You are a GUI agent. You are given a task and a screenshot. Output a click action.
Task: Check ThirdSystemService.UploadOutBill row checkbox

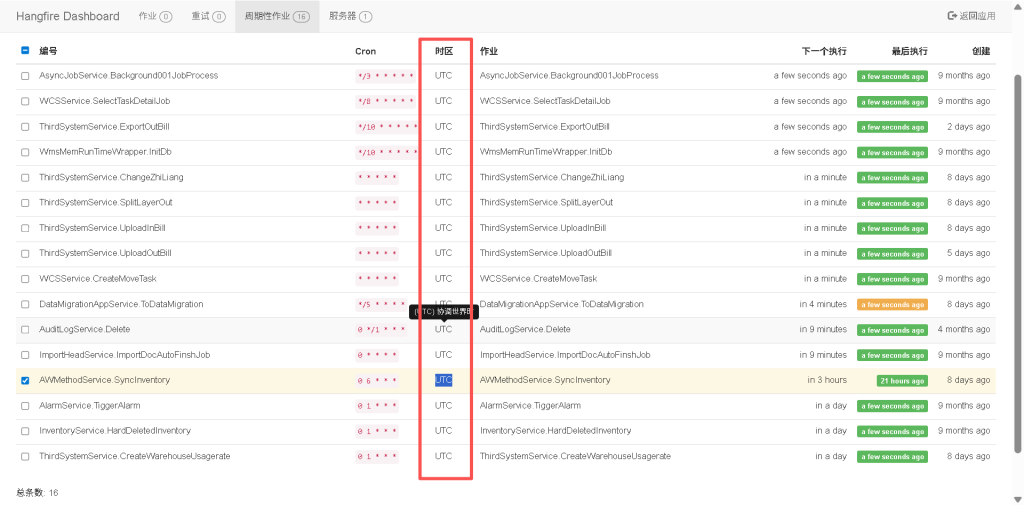[x=25, y=253]
